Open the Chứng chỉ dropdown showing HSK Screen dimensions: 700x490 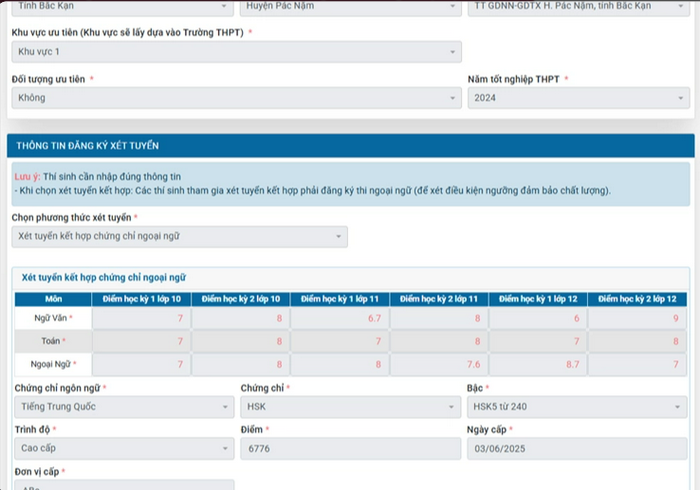349,408
